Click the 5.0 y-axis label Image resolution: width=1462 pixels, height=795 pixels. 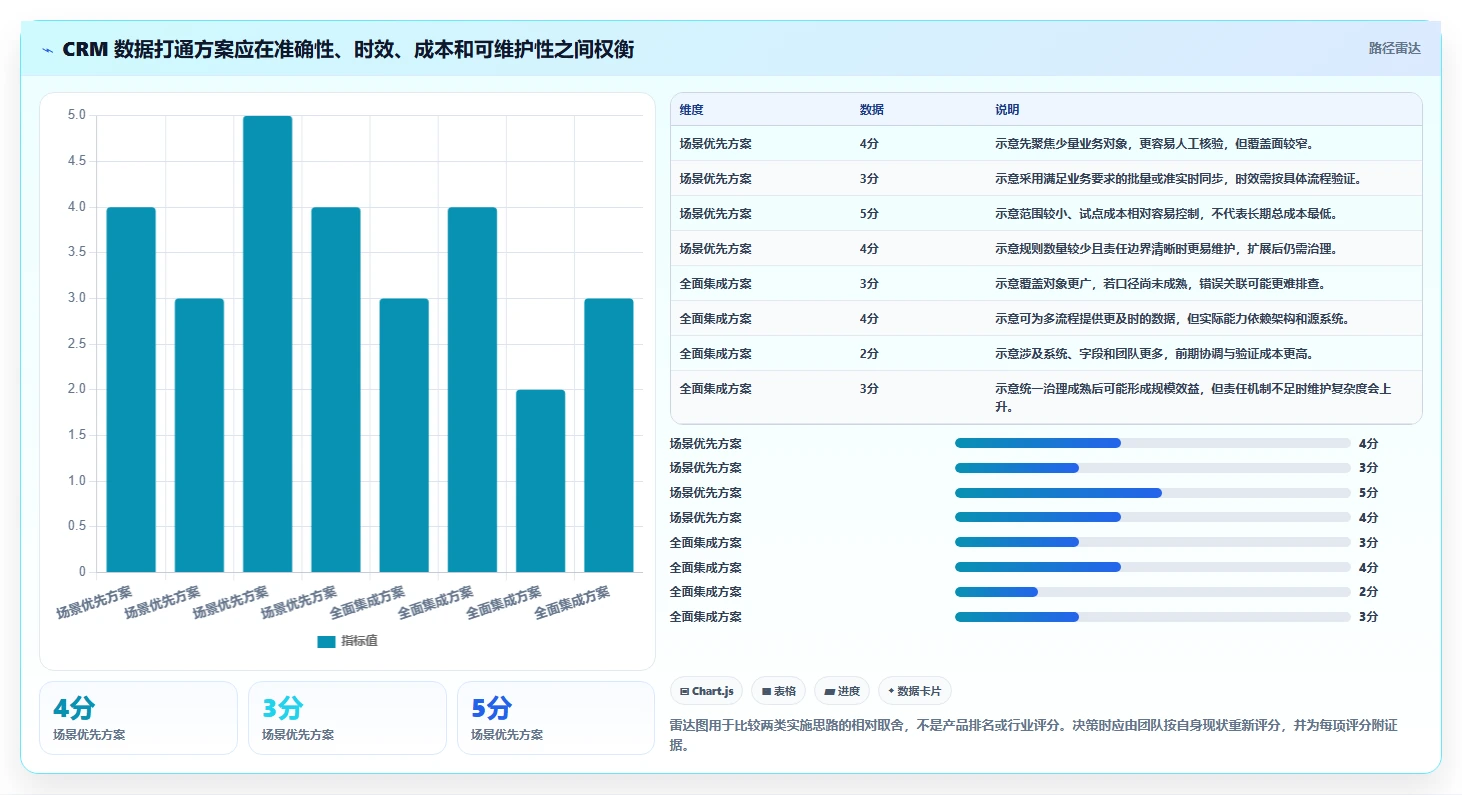click(x=76, y=115)
